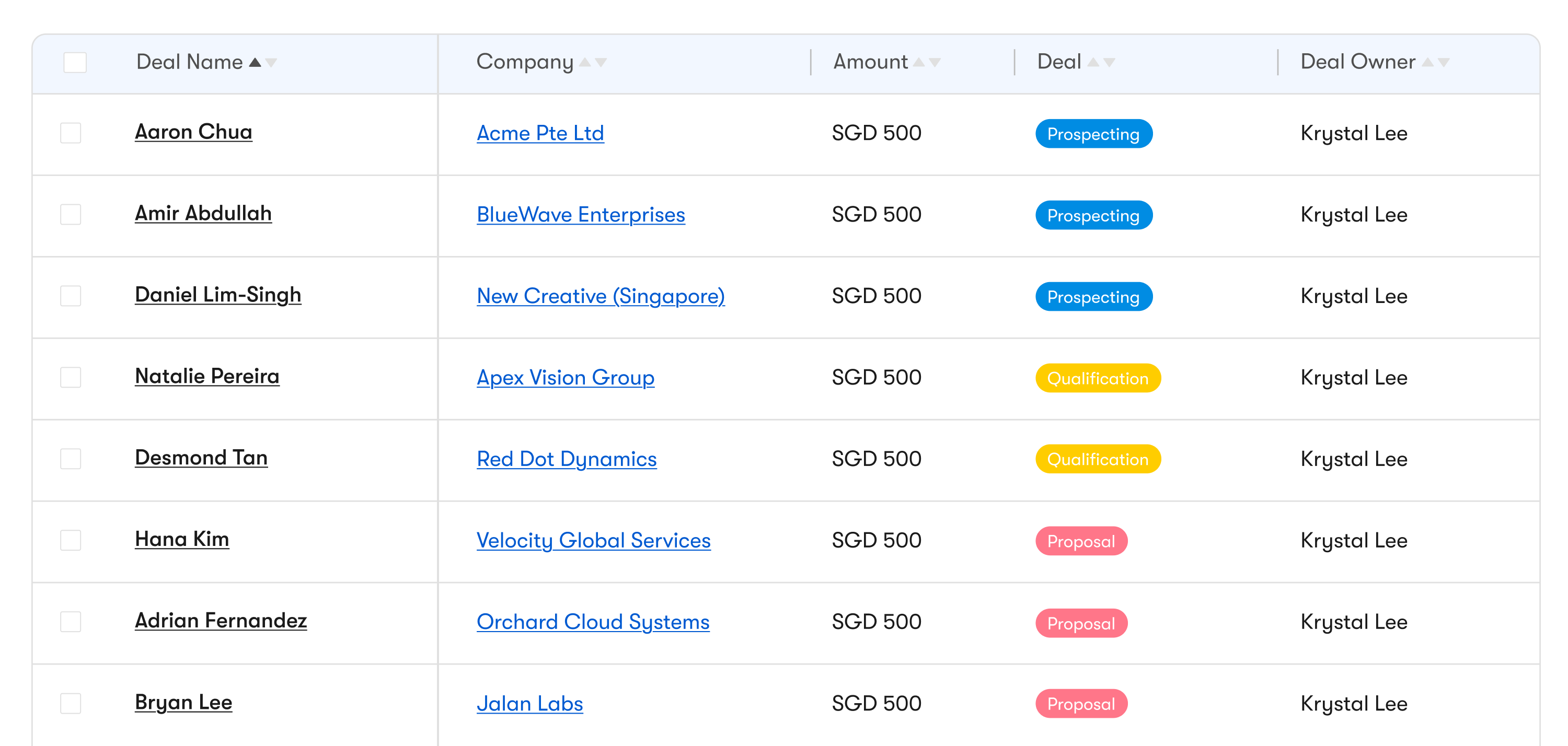The width and height of the screenshot is (1568, 746).
Task: Open the Bryan Lee deal
Action: tap(183, 703)
